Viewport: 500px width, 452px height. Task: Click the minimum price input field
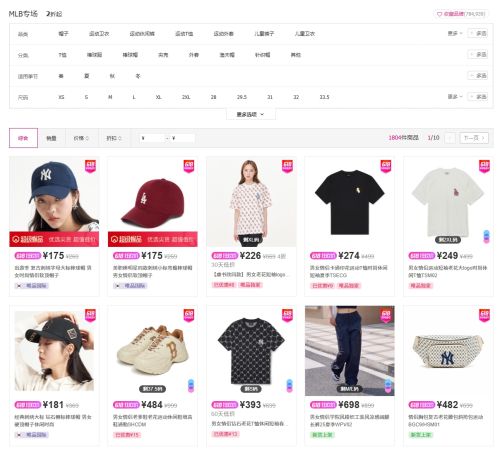point(153,138)
